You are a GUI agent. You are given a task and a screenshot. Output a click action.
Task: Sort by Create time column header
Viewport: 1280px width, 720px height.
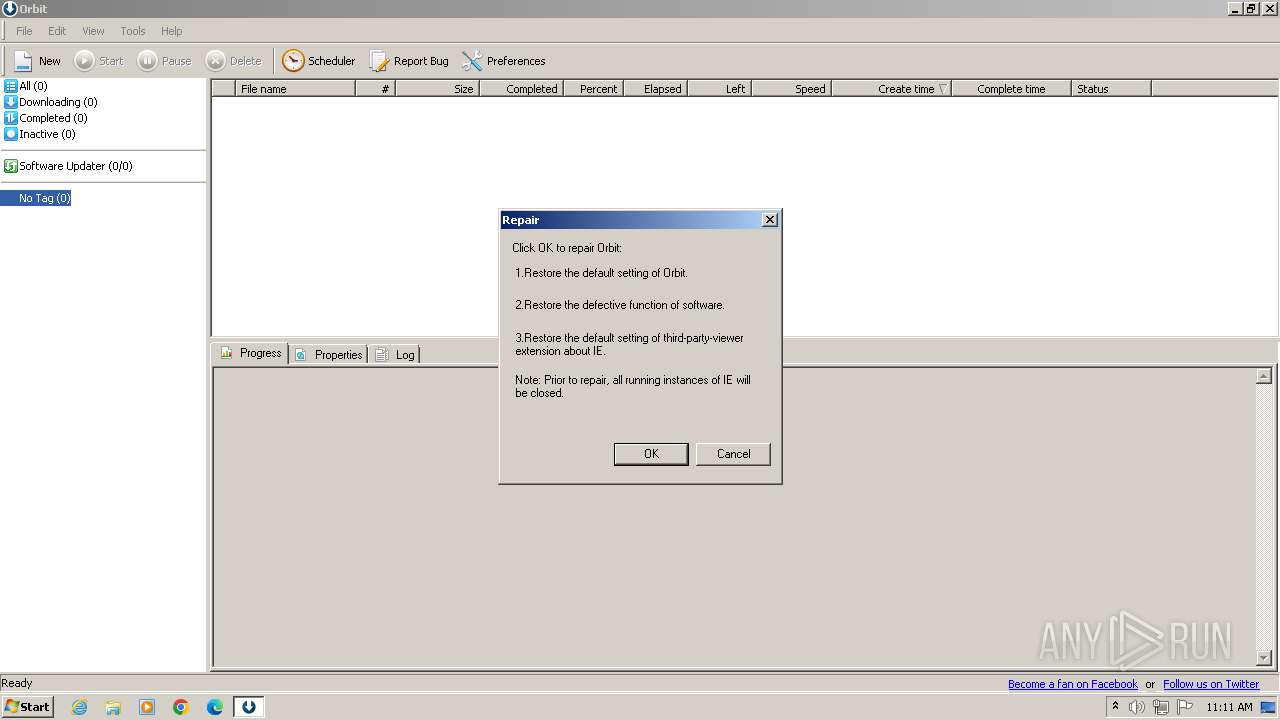click(892, 89)
